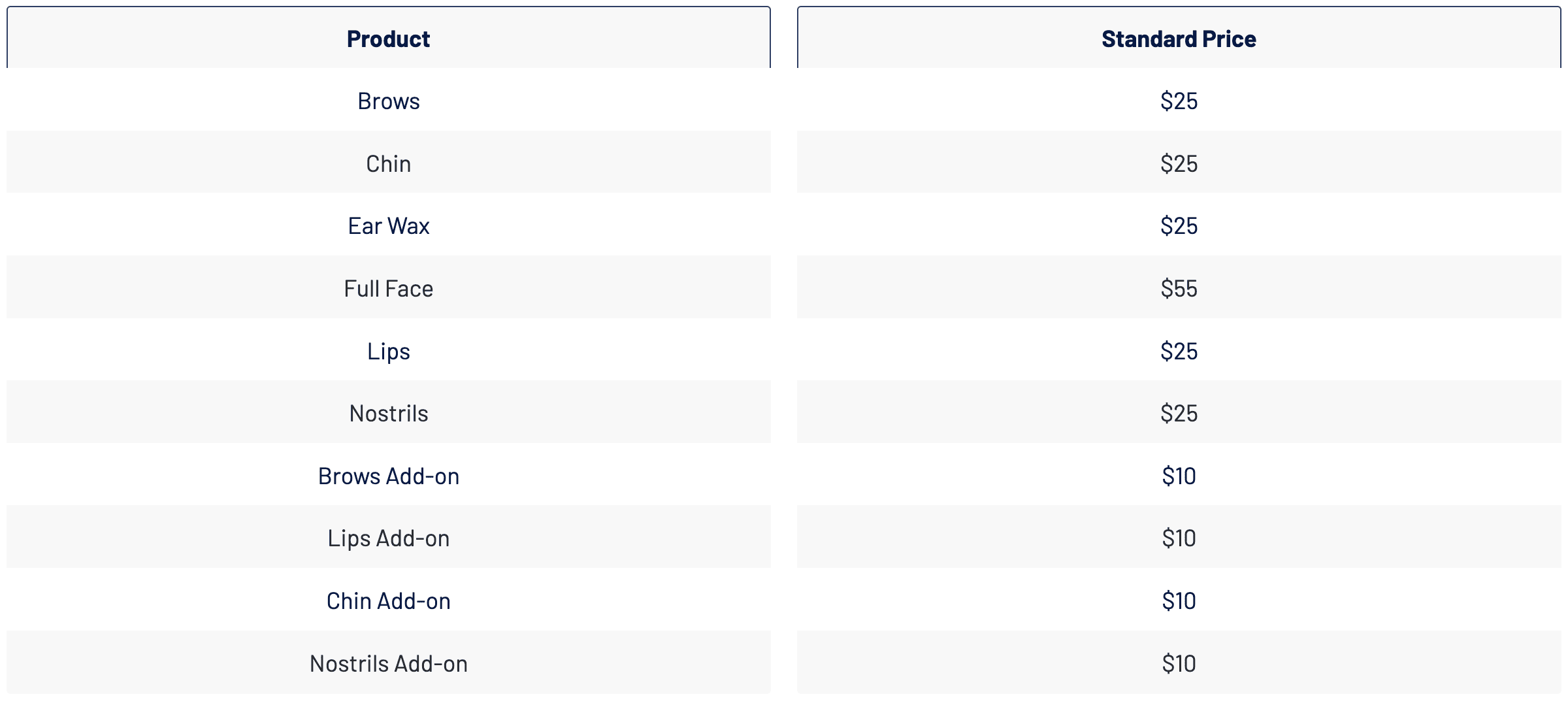1568x707 pixels.
Task: Click the $25 price beside Nostrils
Action: tap(1179, 413)
